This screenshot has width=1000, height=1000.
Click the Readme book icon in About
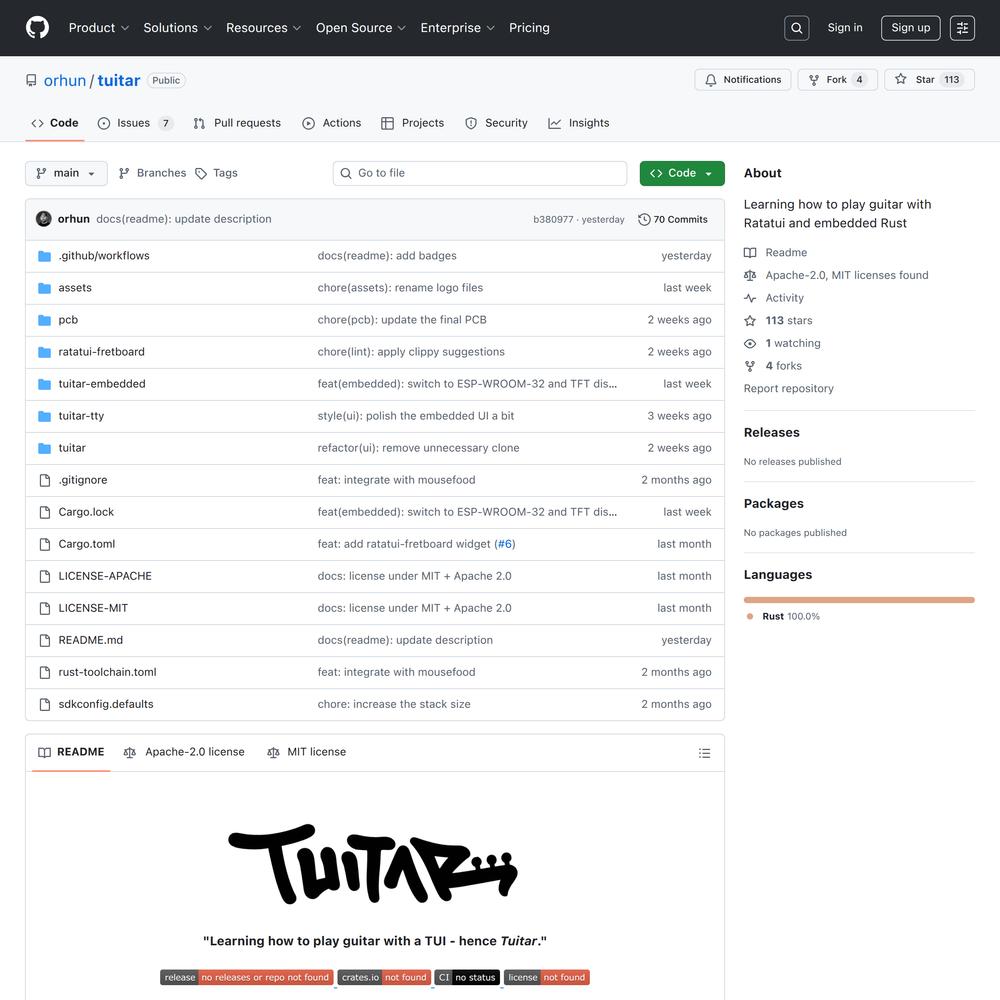tap(750, 253)
